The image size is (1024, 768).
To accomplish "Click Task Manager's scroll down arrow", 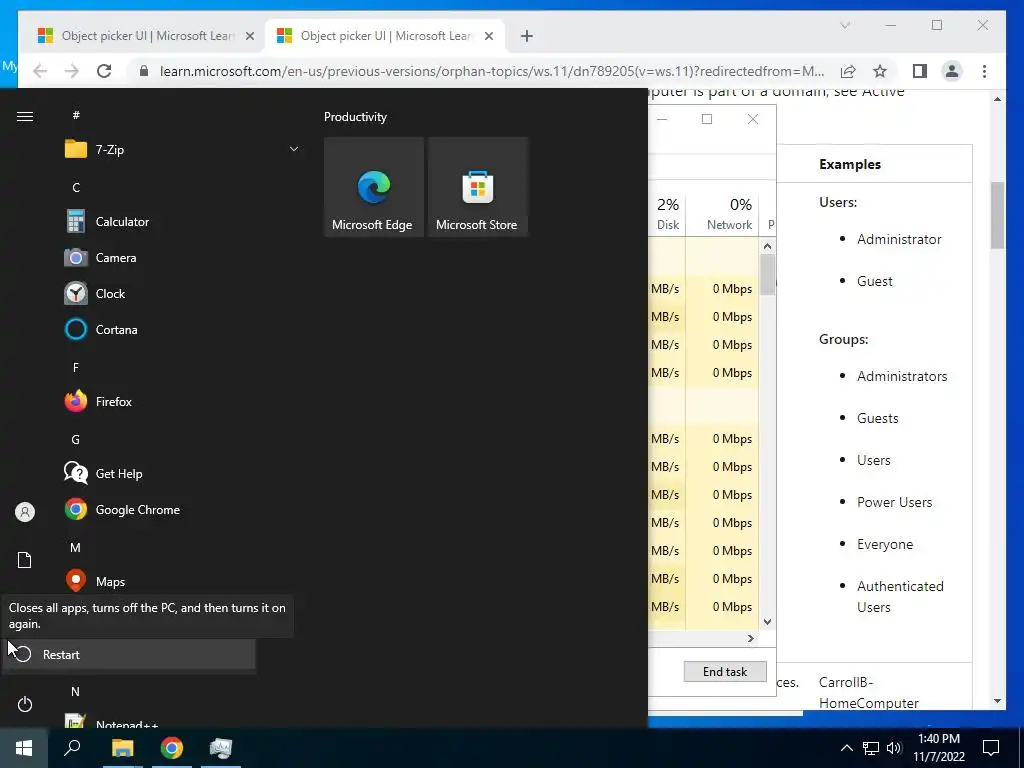I will click(x=767, y=622).
